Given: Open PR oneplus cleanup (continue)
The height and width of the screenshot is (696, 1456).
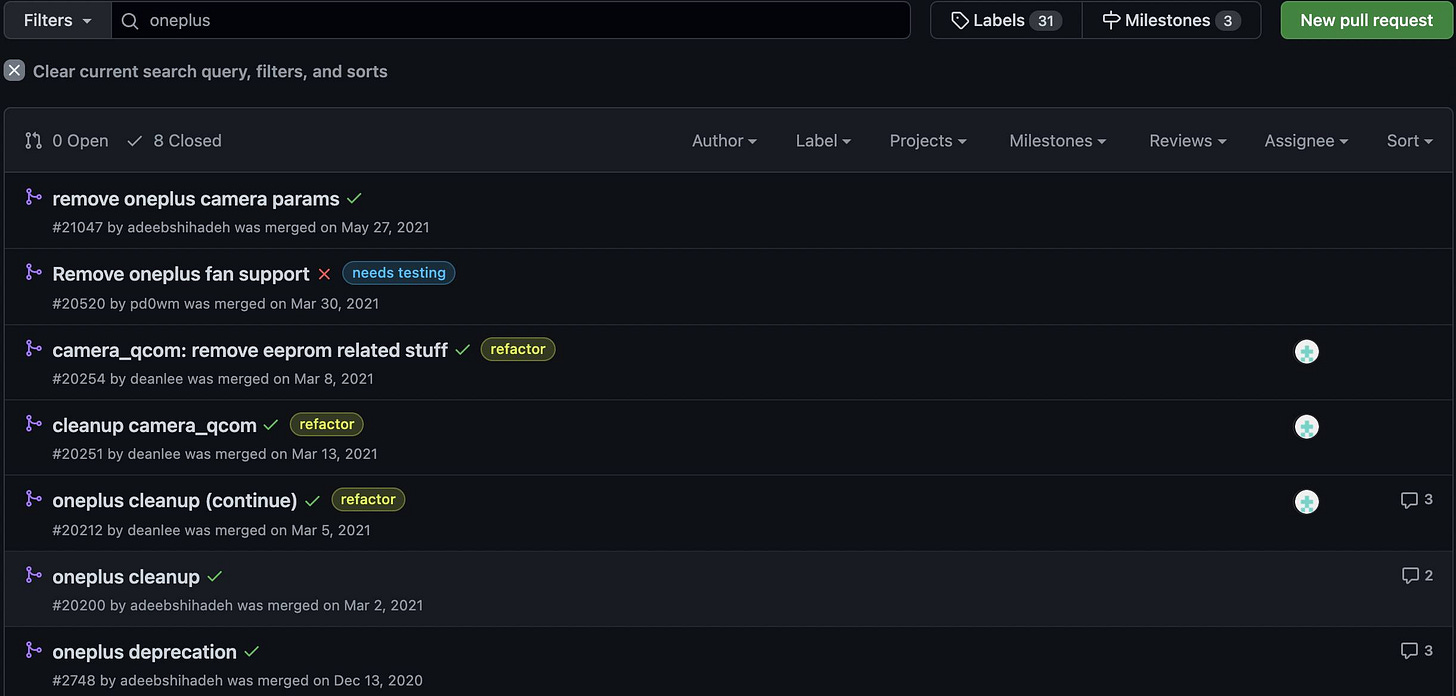Looking at the screenshot, I should tap(175, 500).
